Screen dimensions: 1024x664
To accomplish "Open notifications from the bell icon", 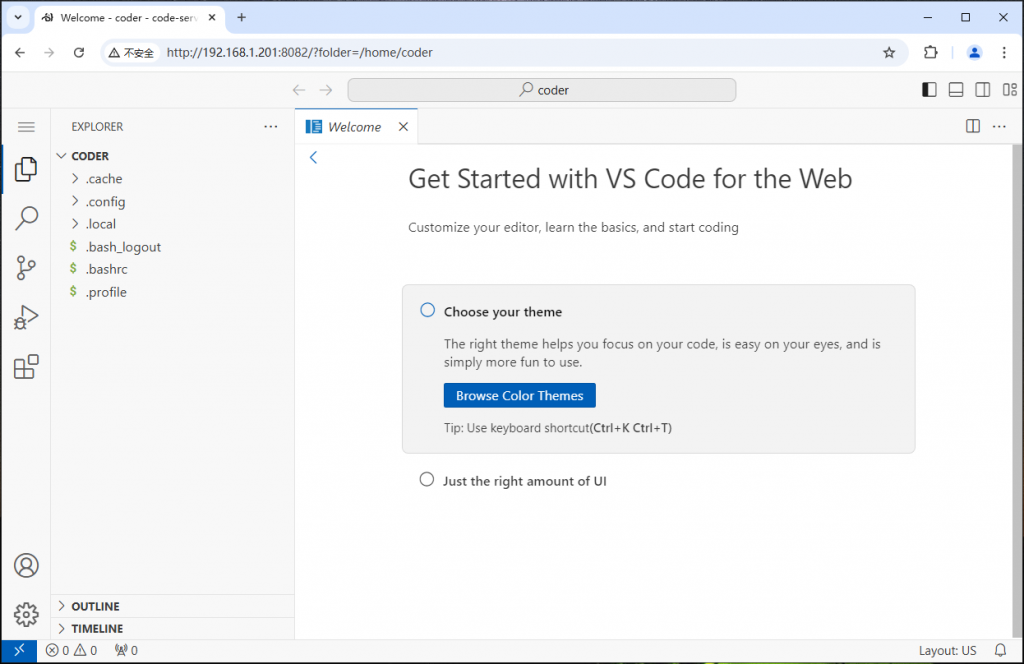I will tap(1000, 649).
